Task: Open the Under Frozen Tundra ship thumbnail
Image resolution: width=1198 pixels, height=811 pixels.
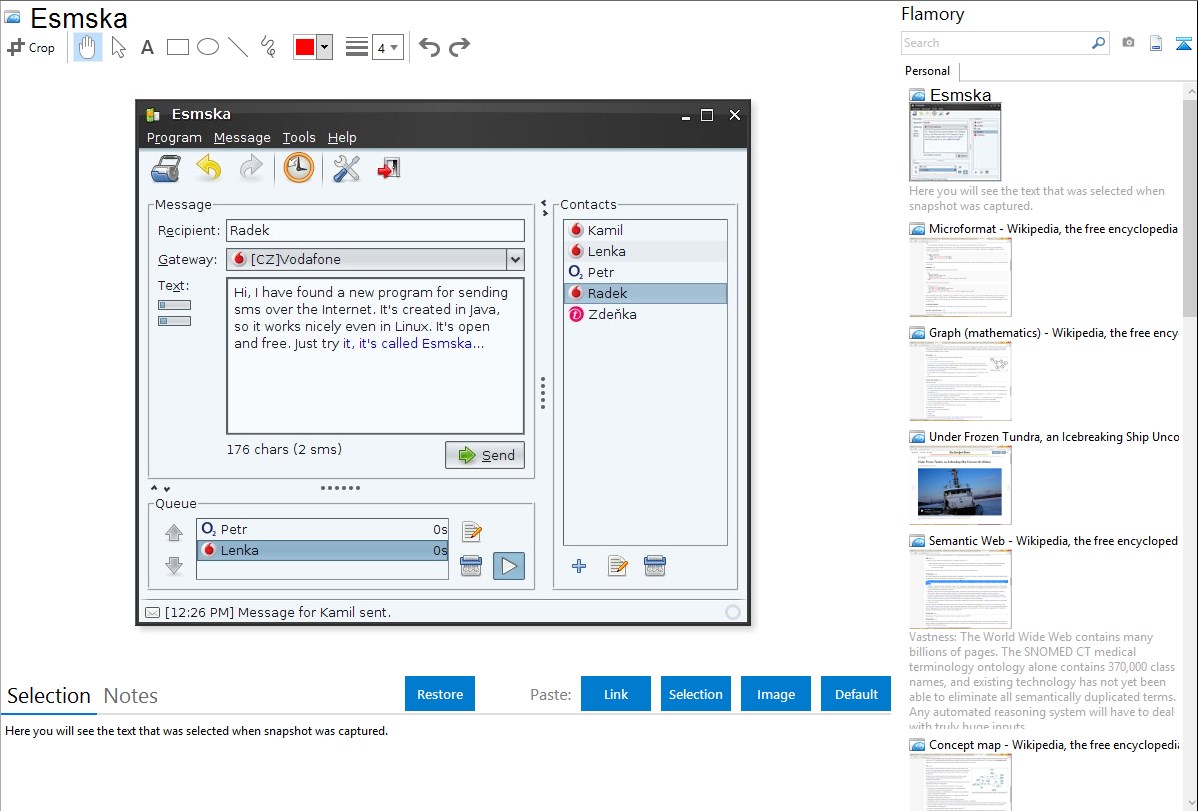Action: [960, 485]
